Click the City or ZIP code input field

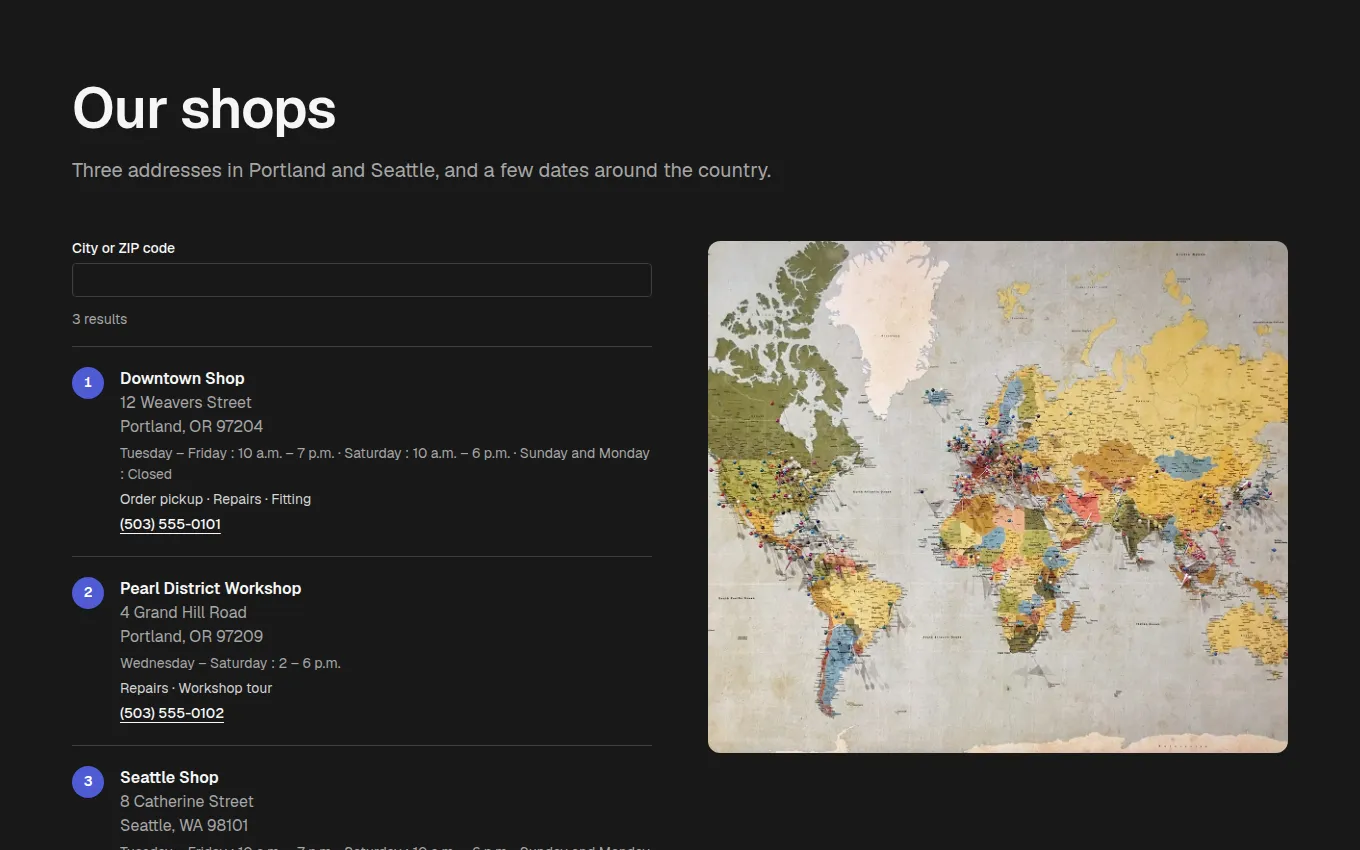coord(362,280)
